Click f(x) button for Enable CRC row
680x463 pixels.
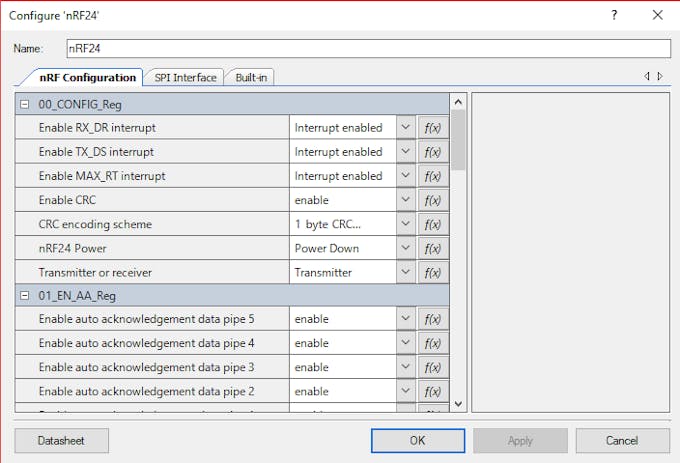click(433, 200)
